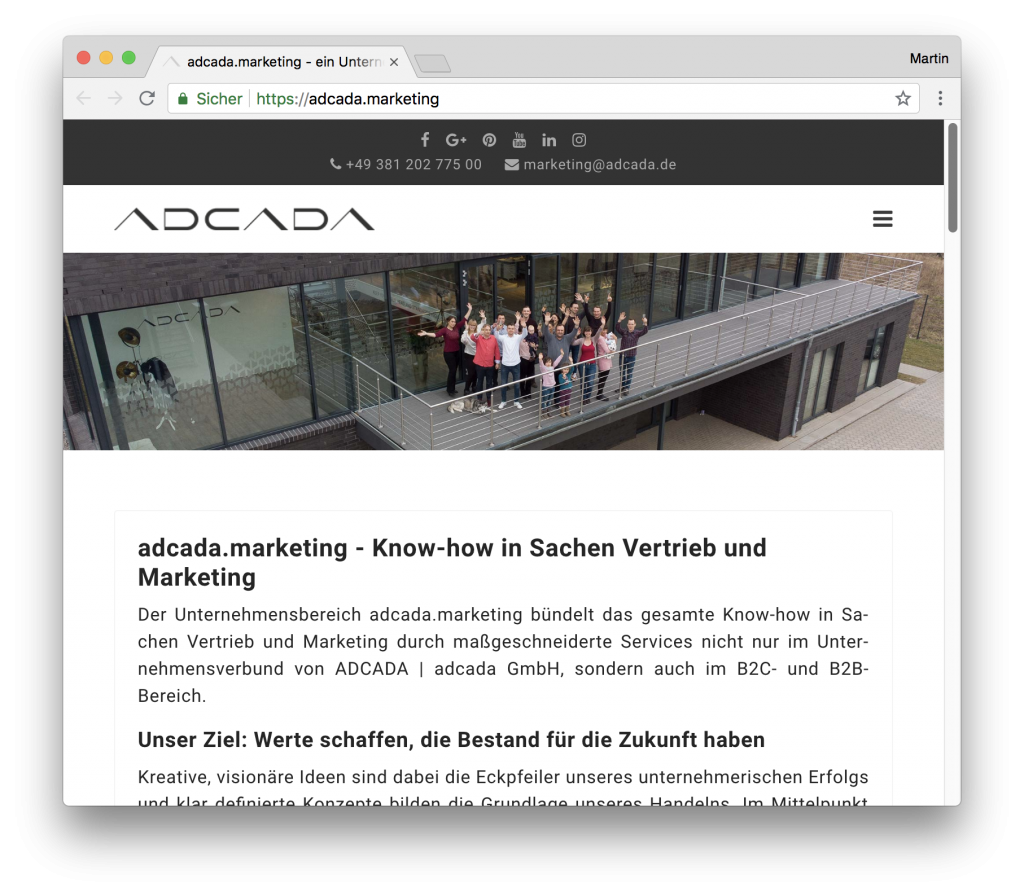Click the padlock security indicator

(182, 98)
